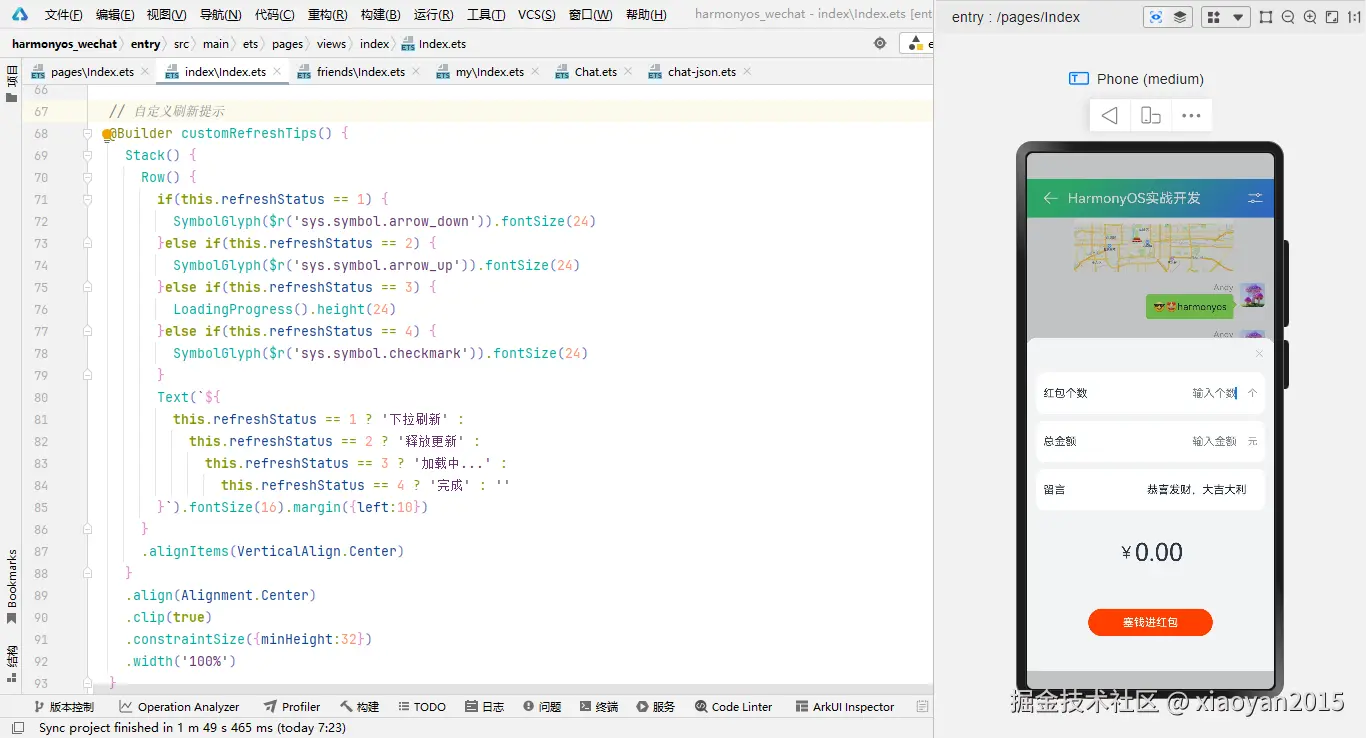
Task: Click the previewer zoom out icon
Action: pyautogui.click(x=1288, y=17)
